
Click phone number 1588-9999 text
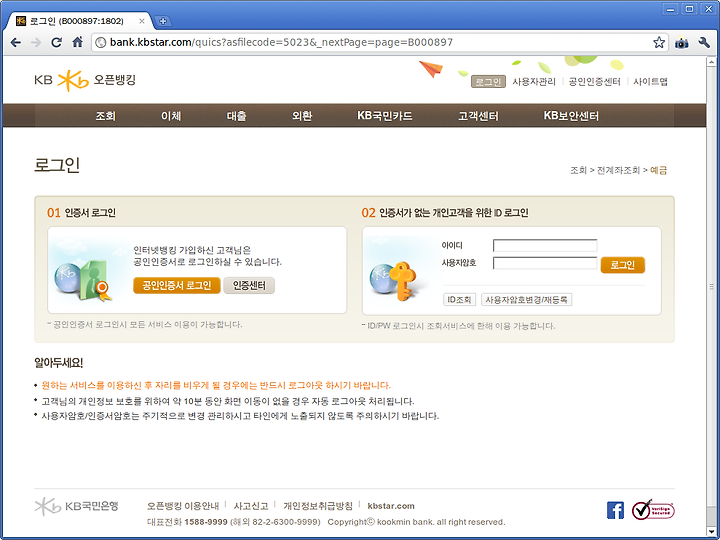pos(206,522)
